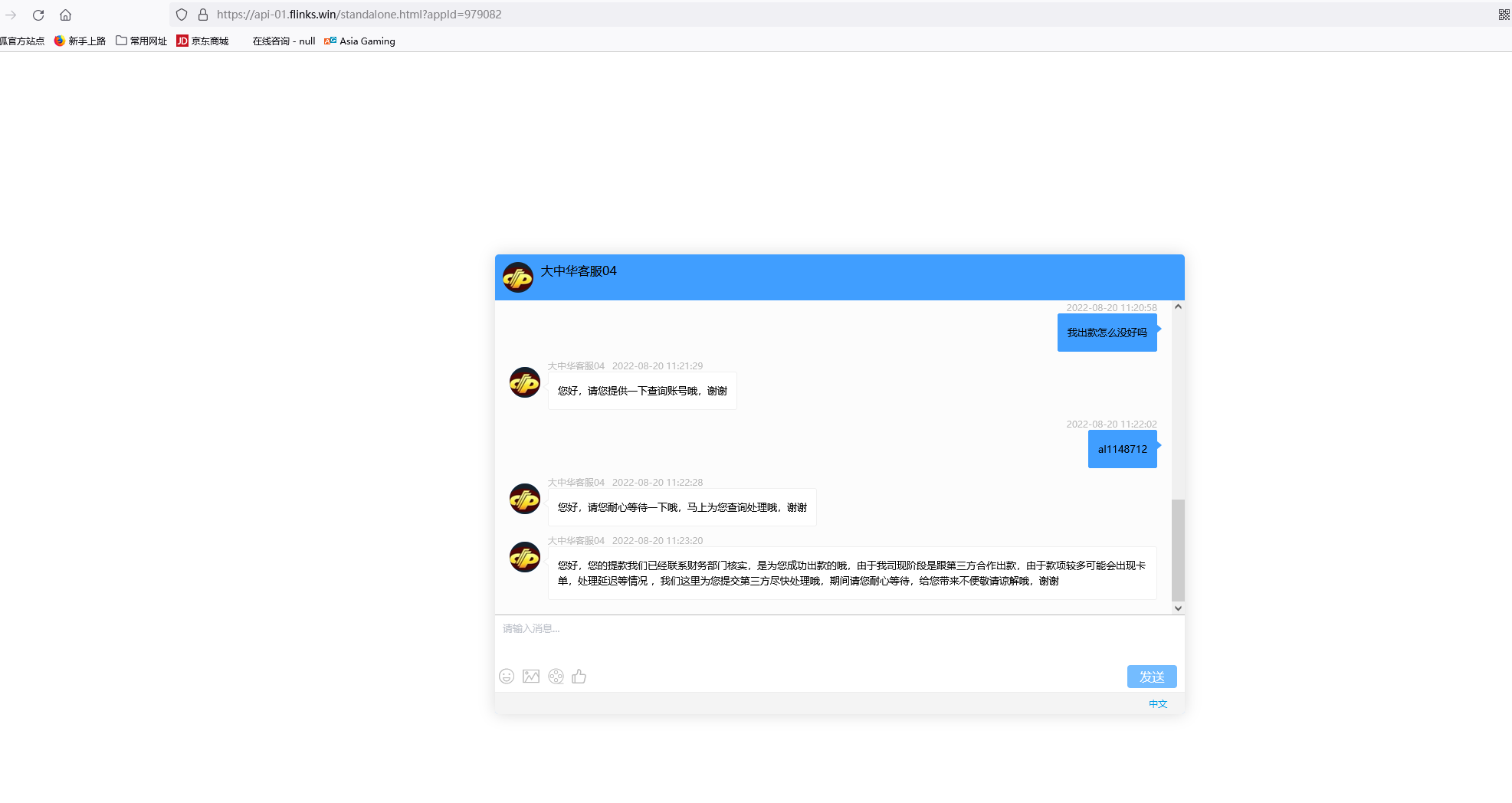Viewport: 1512px width, 803px height.
Task: Open the Asia Gaming bookmark
Action: click(360, 41)
